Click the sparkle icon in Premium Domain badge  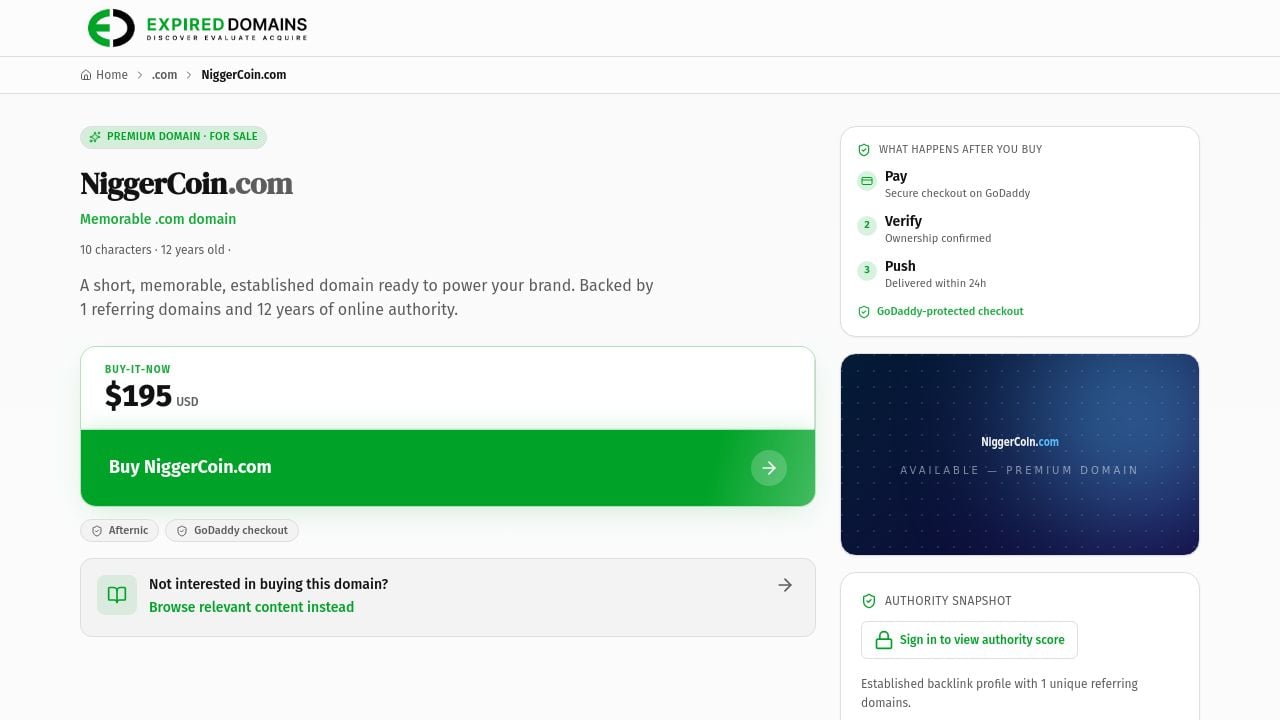click(95, 137)
